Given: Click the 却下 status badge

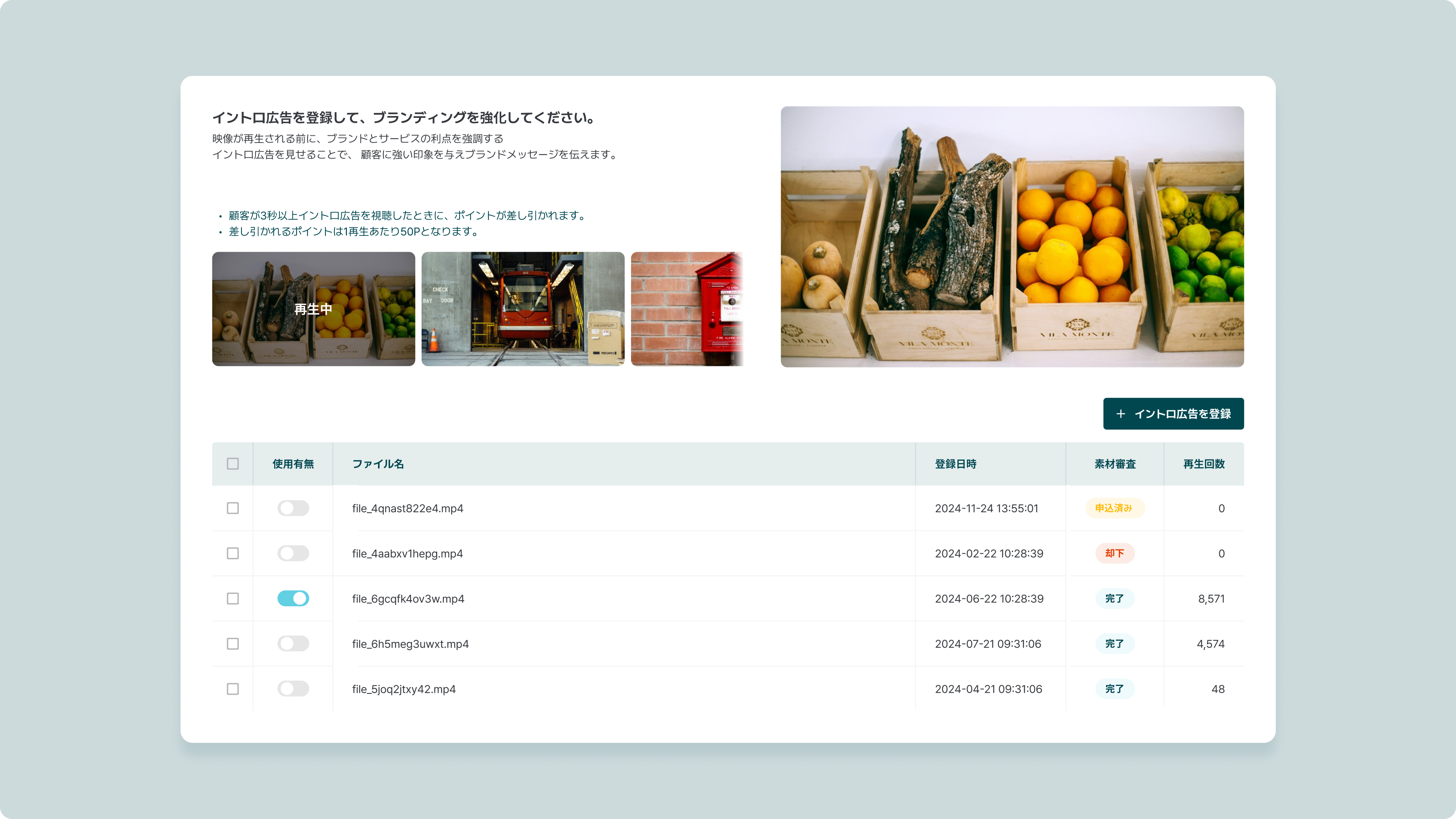Looking at the screenshot, I should 1114,553.
